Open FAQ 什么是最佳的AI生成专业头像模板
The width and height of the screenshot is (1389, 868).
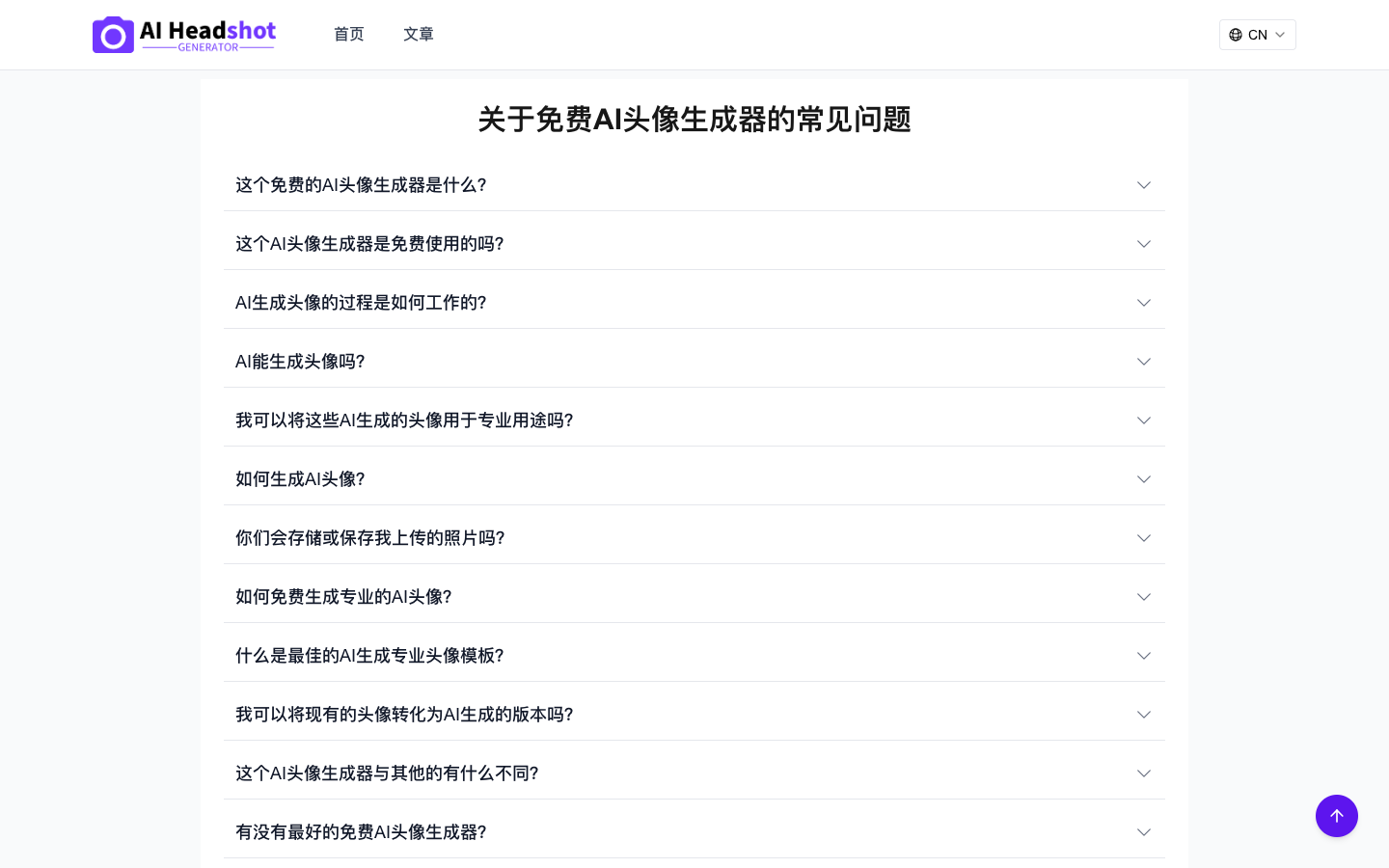tap(369, 656)
